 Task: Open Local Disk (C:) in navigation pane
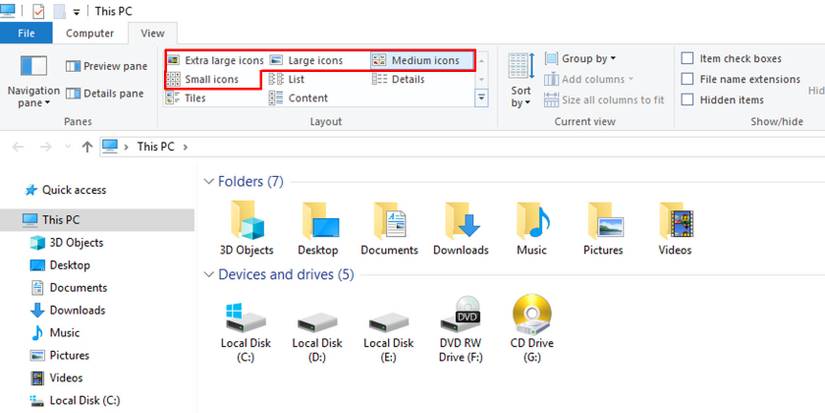click(75, 400)
